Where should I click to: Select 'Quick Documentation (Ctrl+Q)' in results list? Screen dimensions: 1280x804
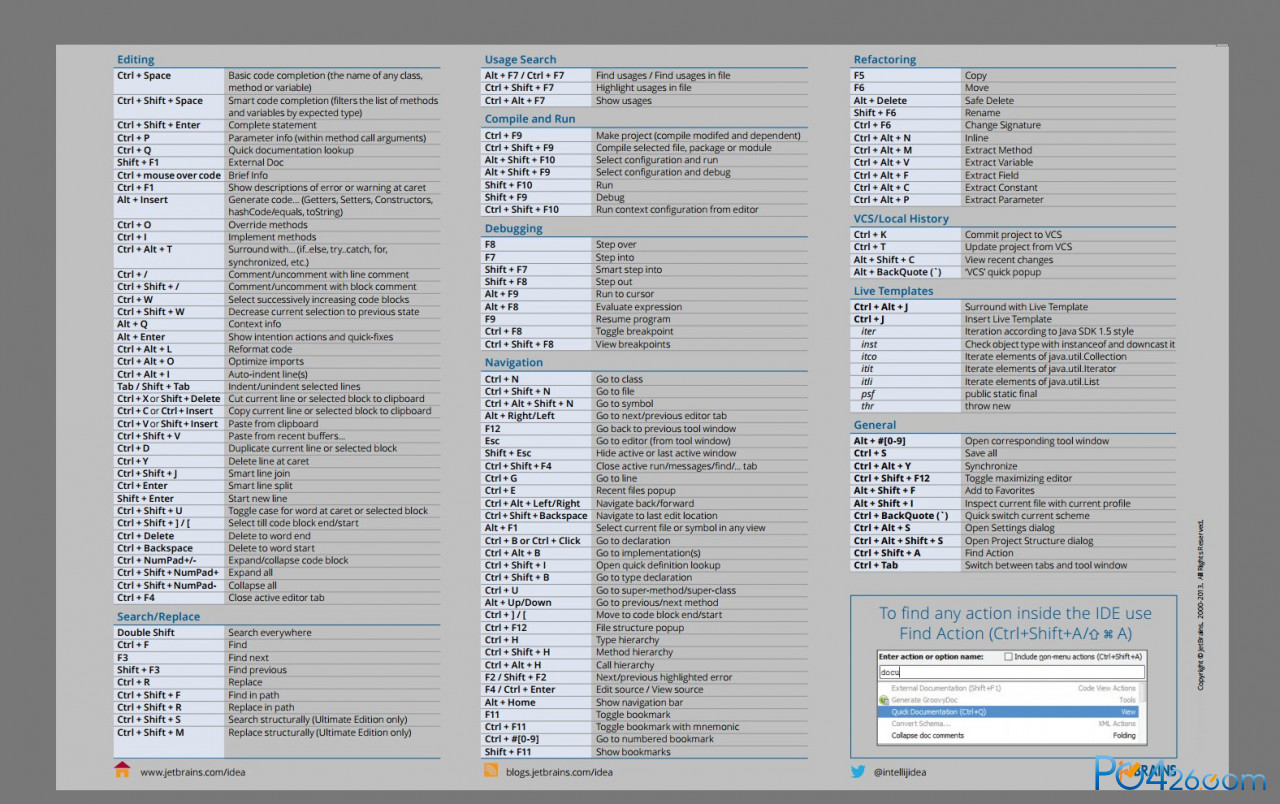pyautogui.click(x=1008, y=712)
